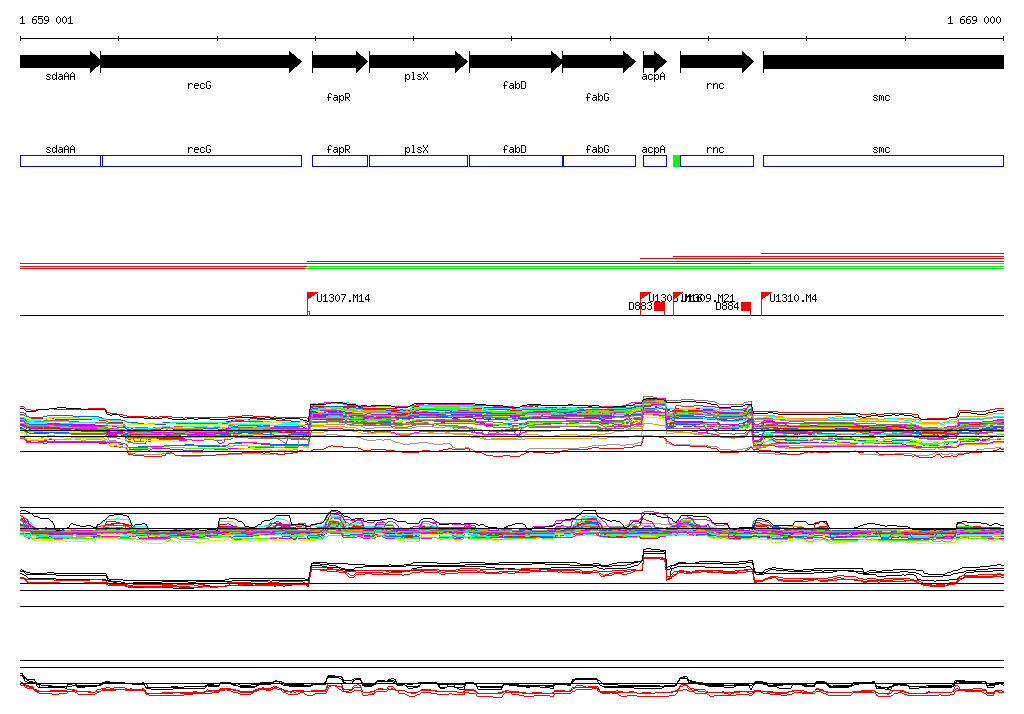The image size is (1024, 714).
Task: Click the fabG label under the black arrow
Action: (x=597, y=97)
